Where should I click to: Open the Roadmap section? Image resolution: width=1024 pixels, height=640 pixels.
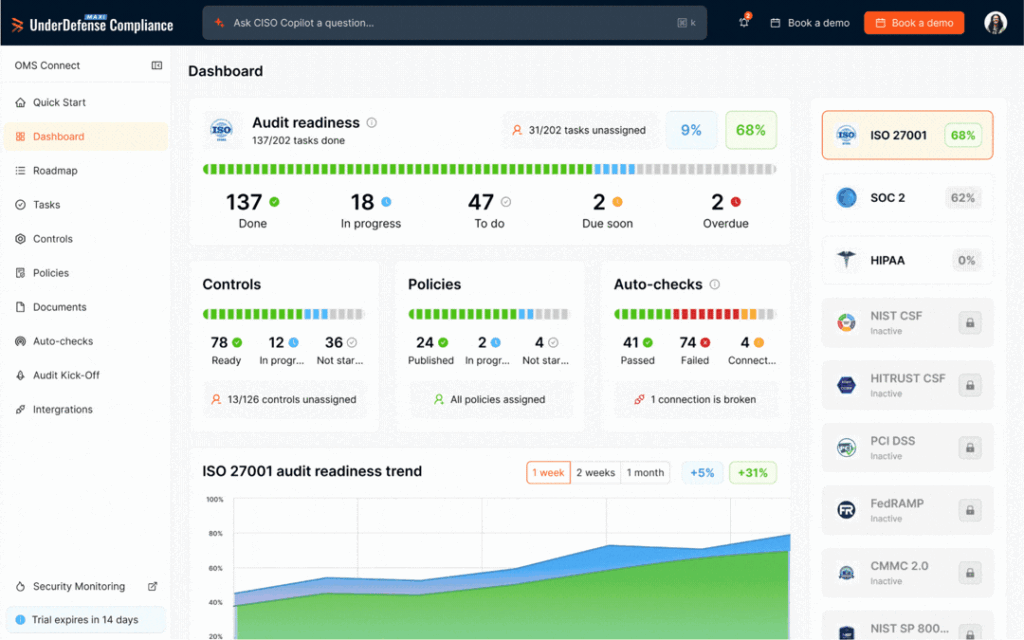click(86, 170)
